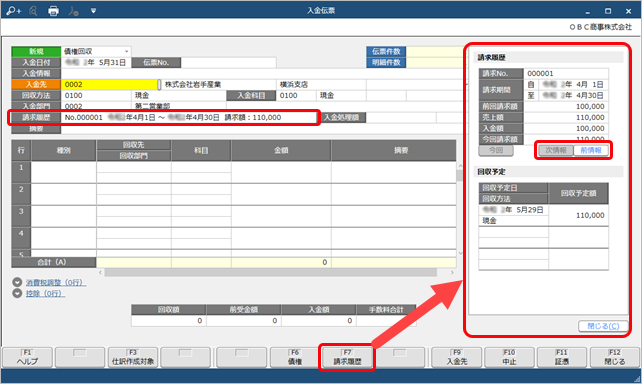Click the 金額 column header
This screenshot has height=384, width=642.
(281, 150)
